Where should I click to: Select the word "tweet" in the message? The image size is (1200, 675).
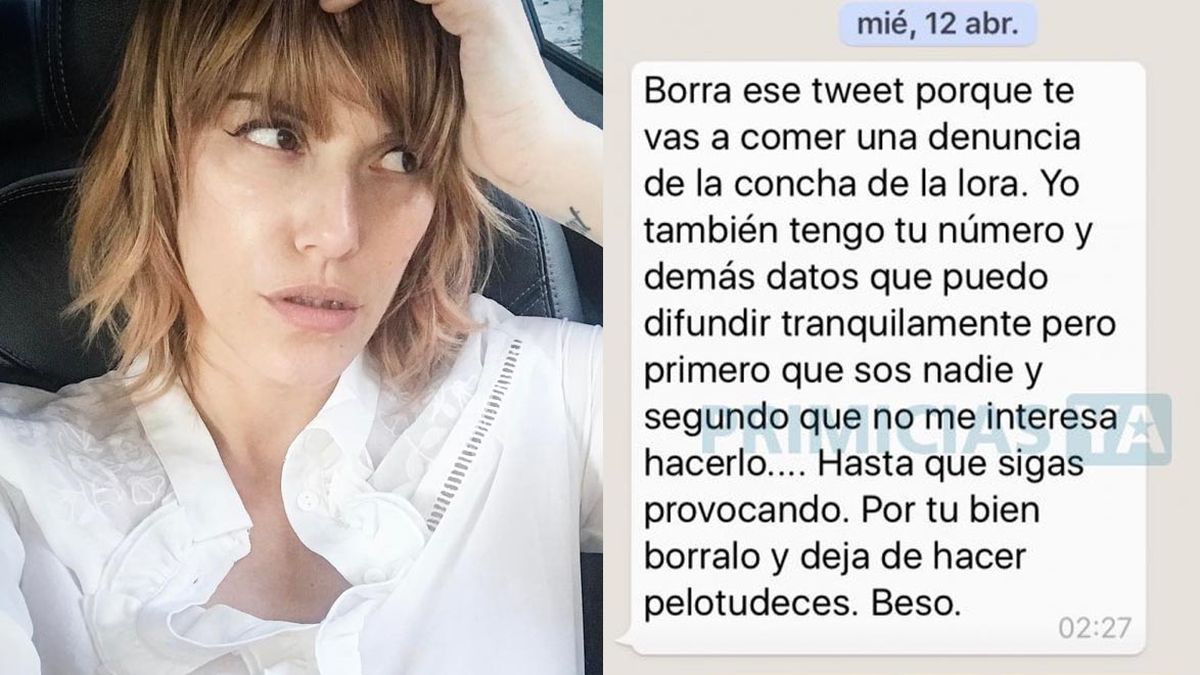pyautogui.click(x=848, y=93)
